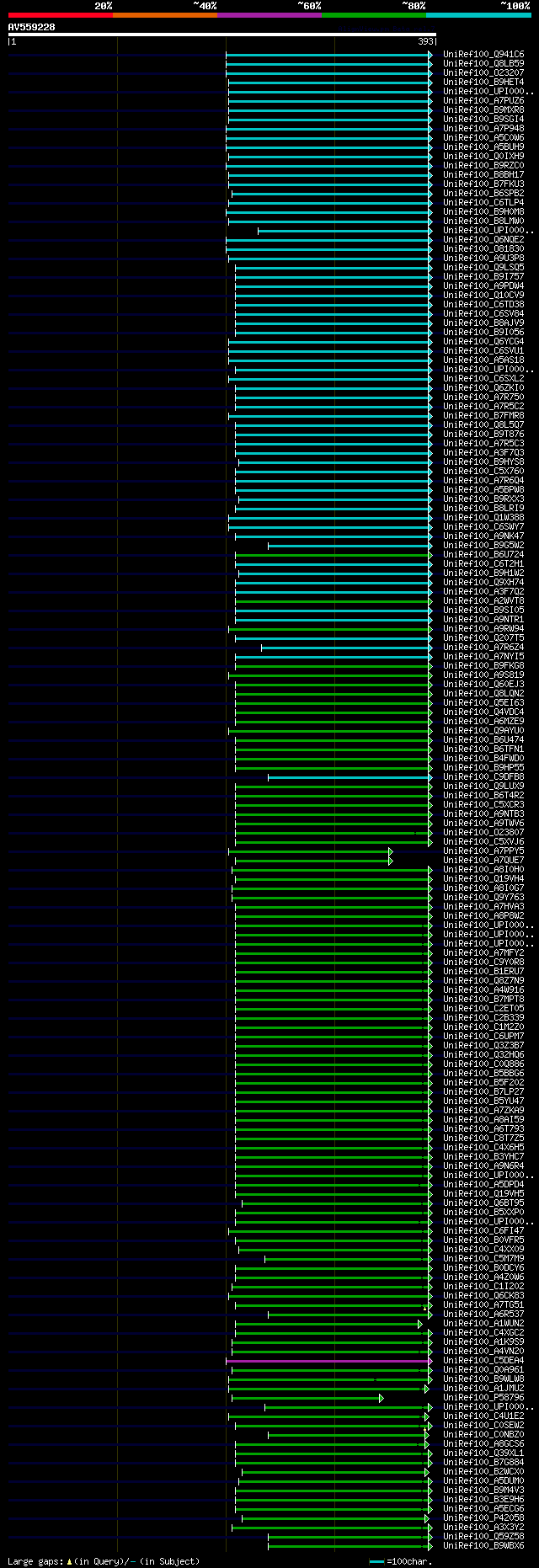Select label UniRef100_A9N6R4
Image resolution: width=539 pixels, height=1568 pixels.
[483, 1166]
